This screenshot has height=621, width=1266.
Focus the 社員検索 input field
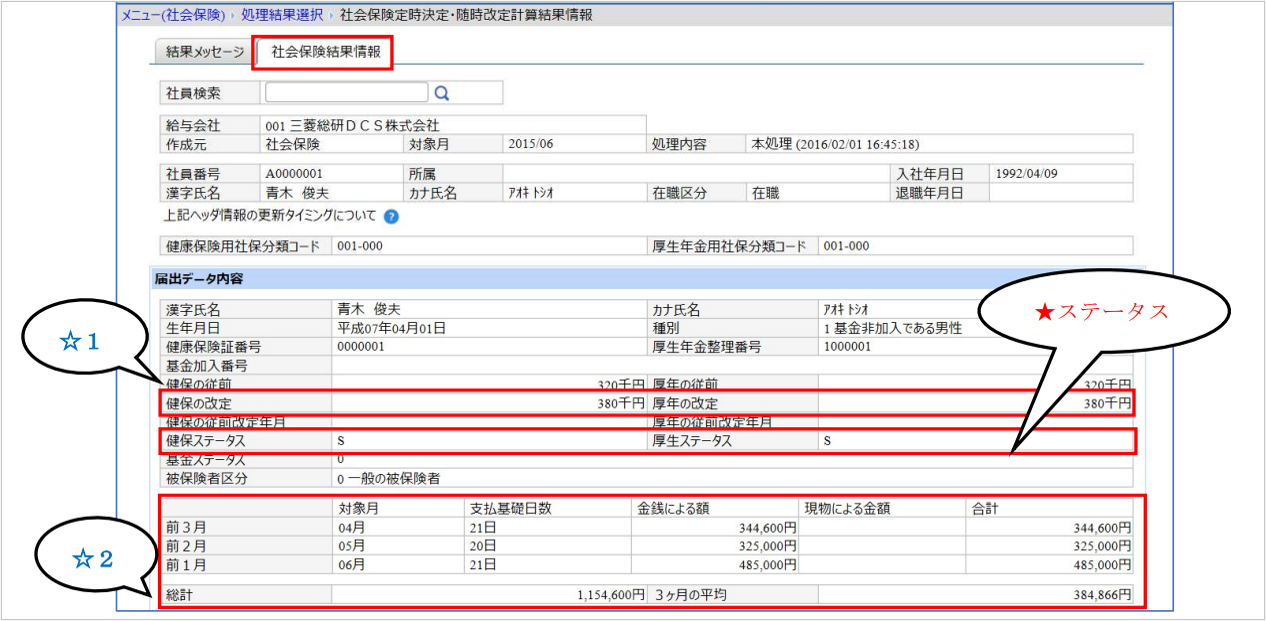tap(346, 93)
